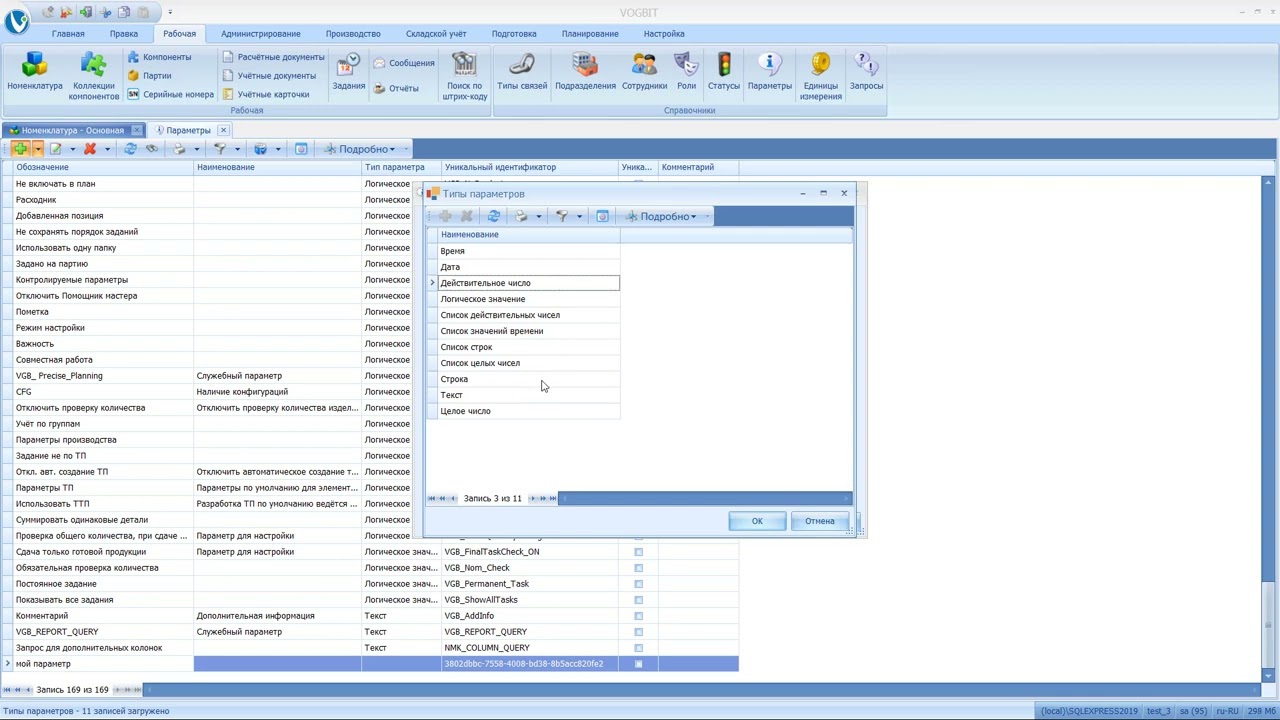The image size is (1280, 720).
Task: Open Роли reference
Action: click(x=686, y=72)
